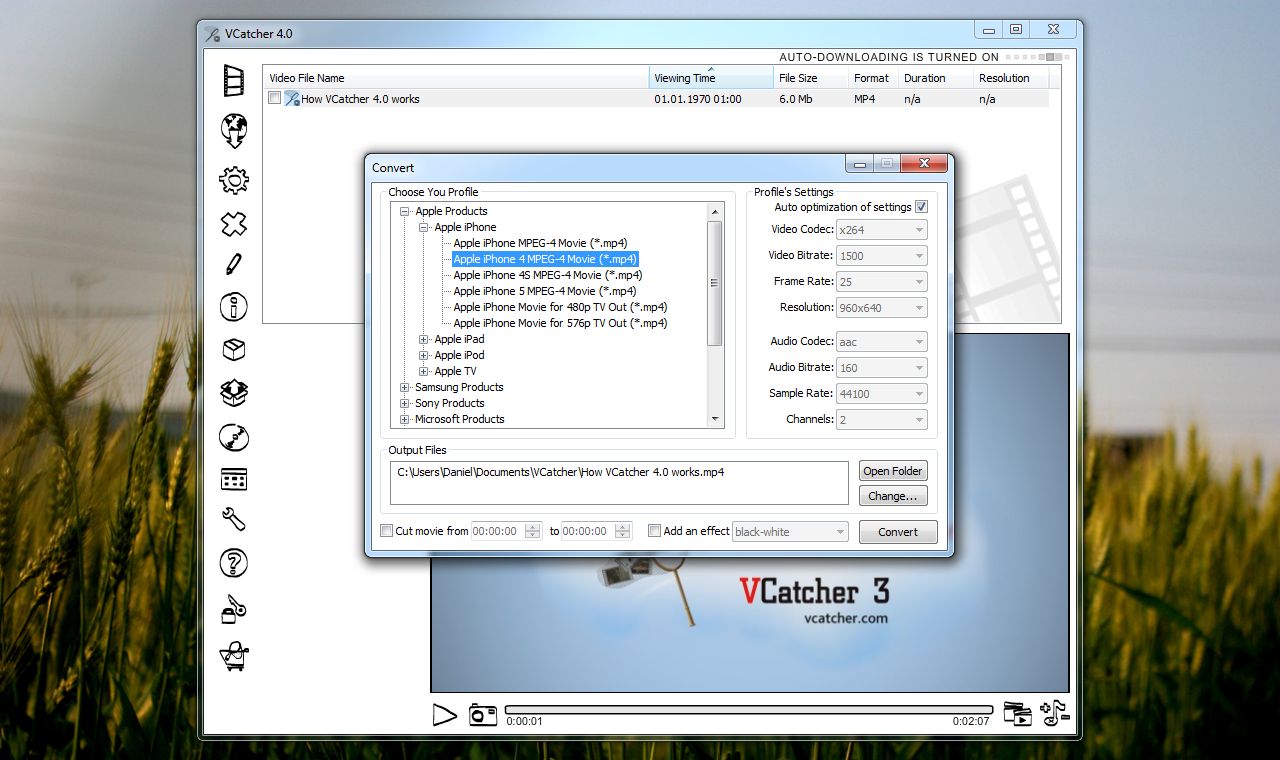Open the Audio Codec dropdown

[x=882, y=342]
